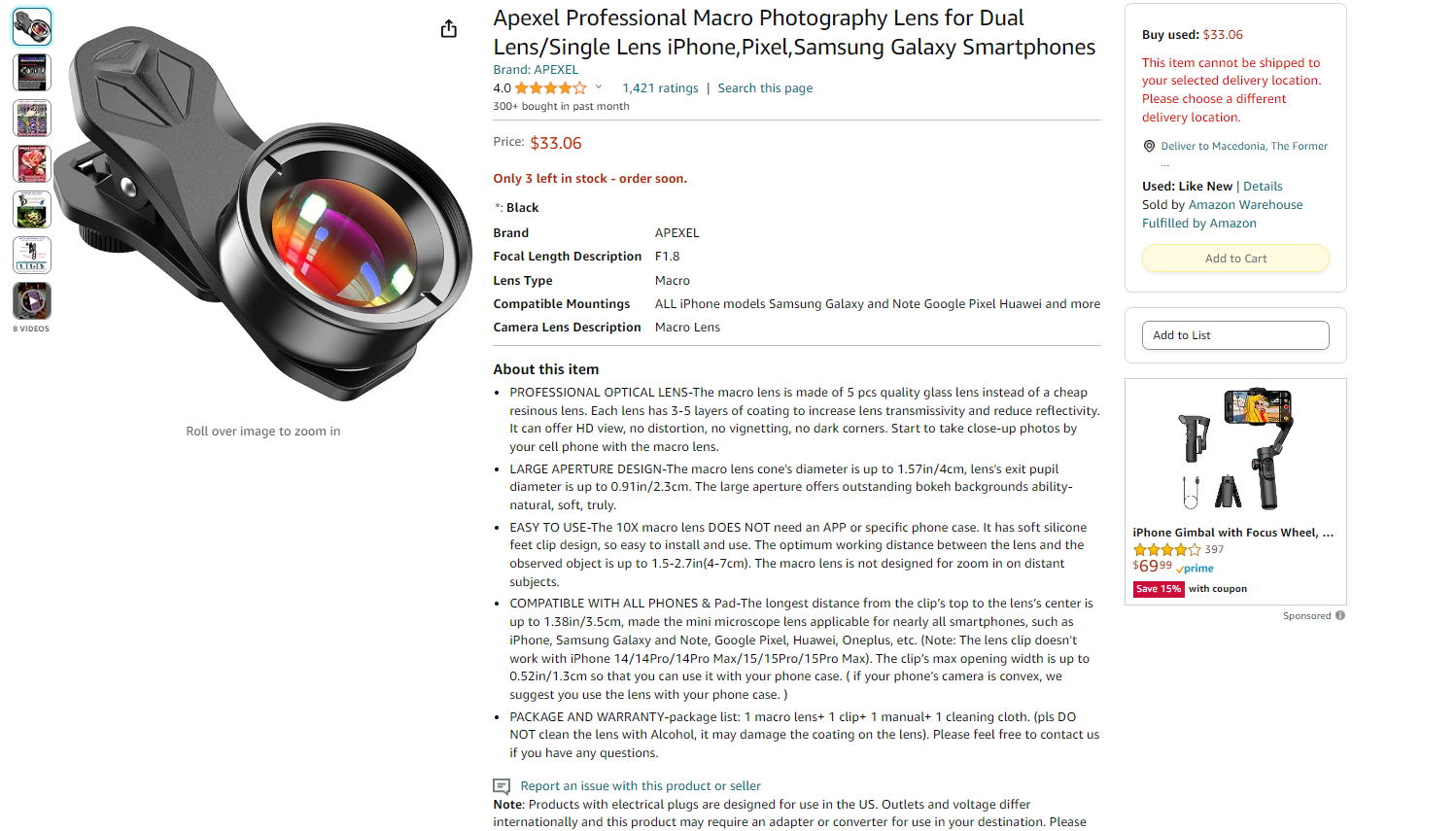Open the location pin delivery icon
The image size is (1456, 831).
coord(1150,146)
